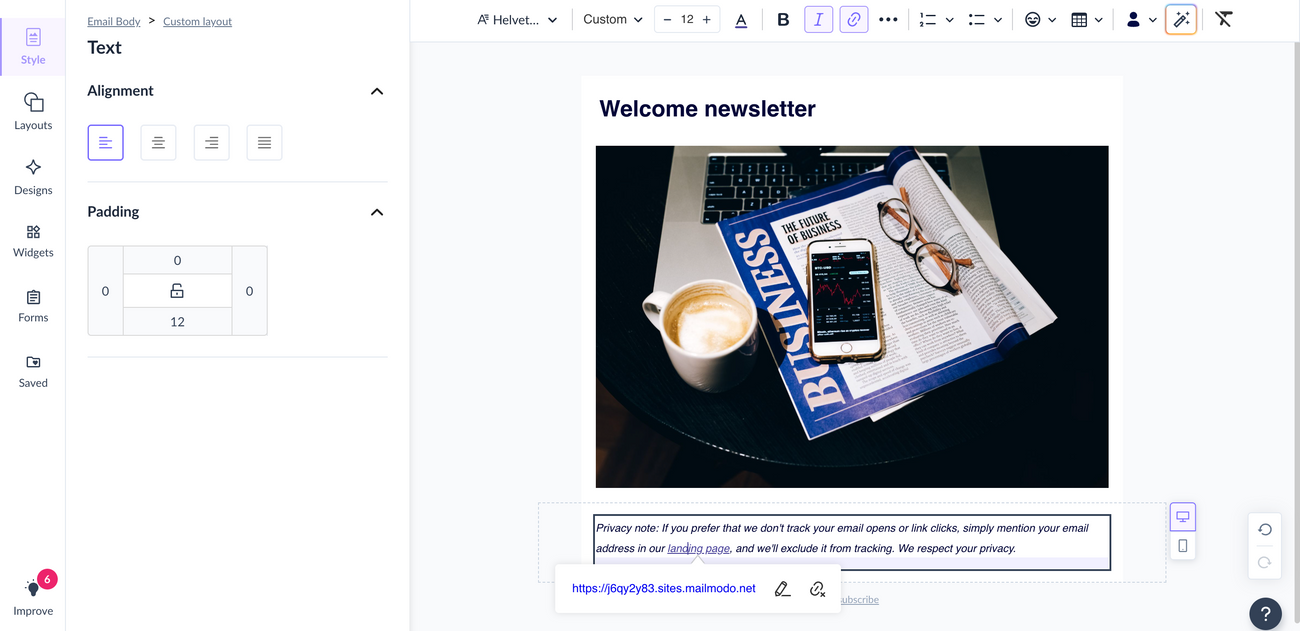Toggle the padding lock icon

pyautogui.click(x=177, y=291)
